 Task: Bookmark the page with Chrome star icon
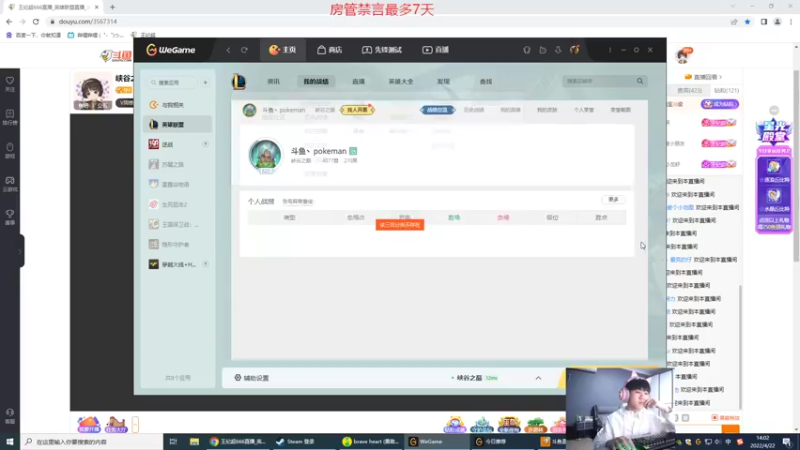[x=747, y=21]
